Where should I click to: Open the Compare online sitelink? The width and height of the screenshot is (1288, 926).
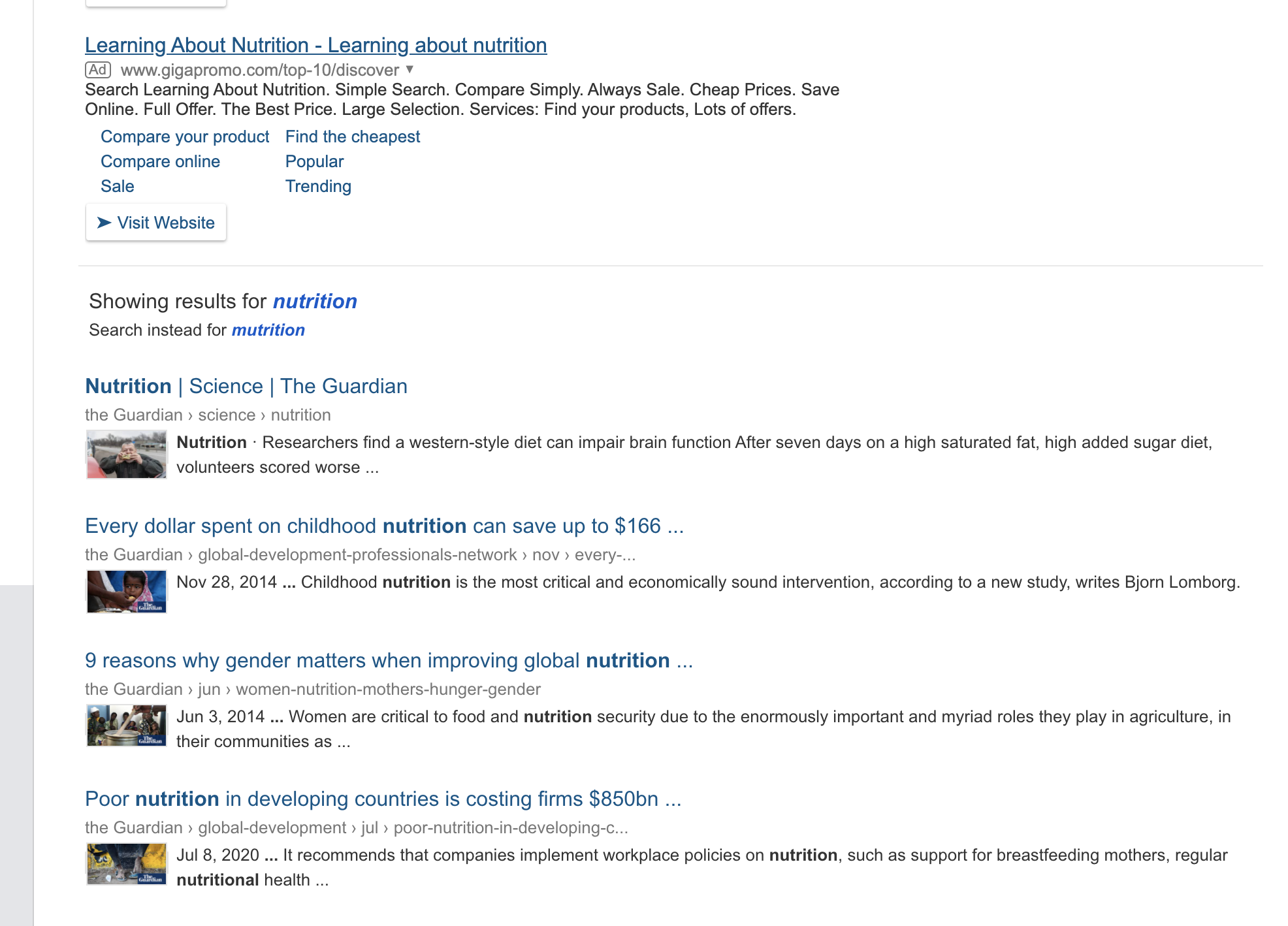(160, 161)
